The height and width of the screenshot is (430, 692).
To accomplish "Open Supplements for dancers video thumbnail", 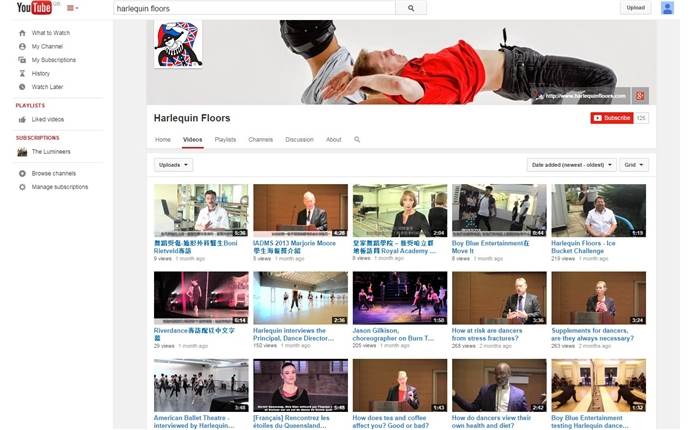I will 598,298.
